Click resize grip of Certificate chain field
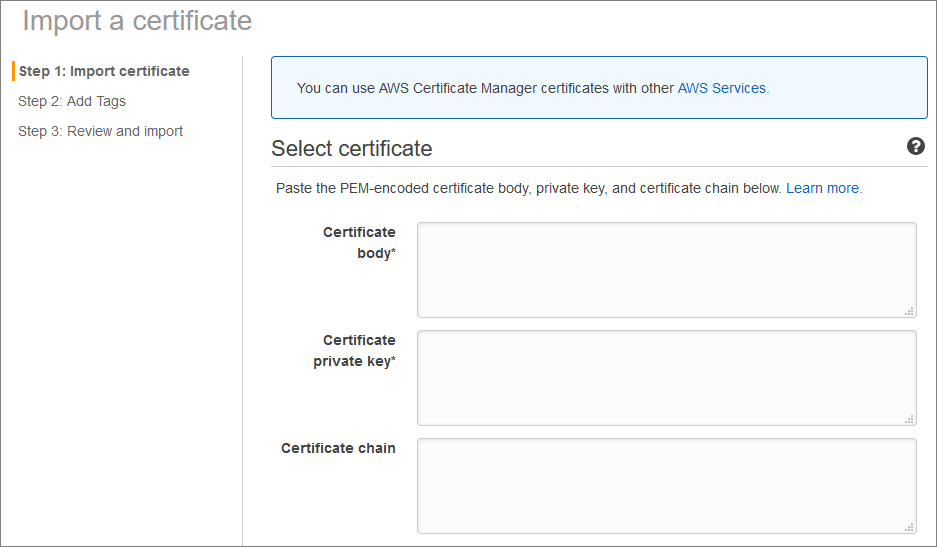 coord(909,527)
